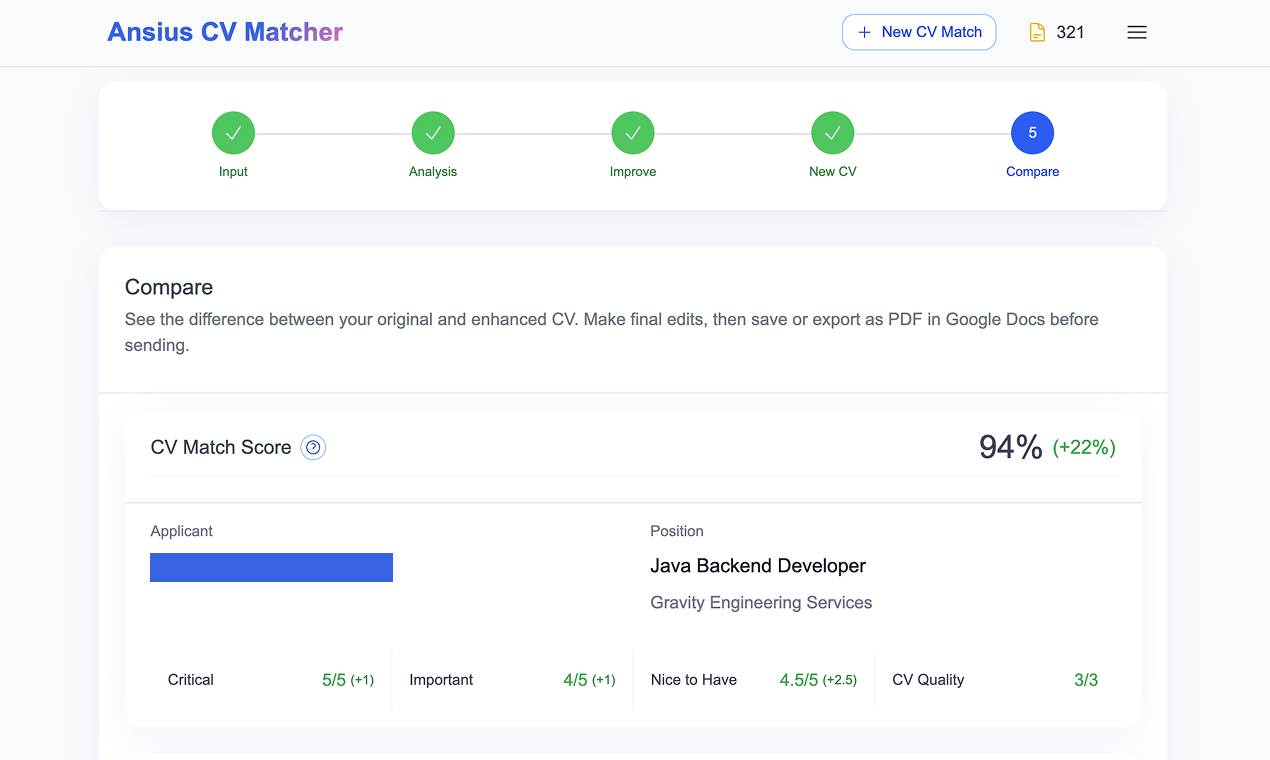Screen dimensions: 1270x760
Task: Click the yellow document credits icon
Action: [1037, 32]
